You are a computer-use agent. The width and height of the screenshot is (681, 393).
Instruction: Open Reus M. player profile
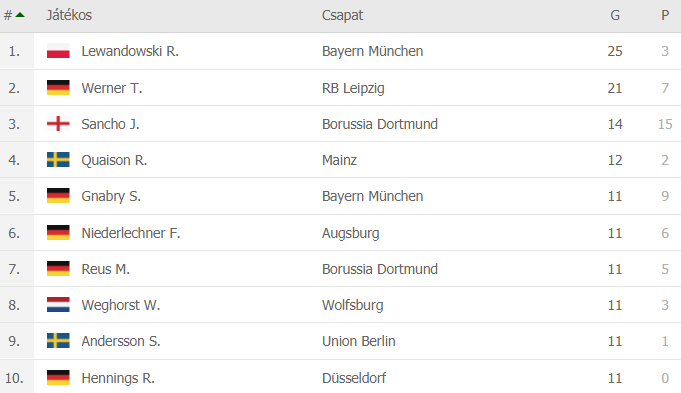[x=106, y=269]
